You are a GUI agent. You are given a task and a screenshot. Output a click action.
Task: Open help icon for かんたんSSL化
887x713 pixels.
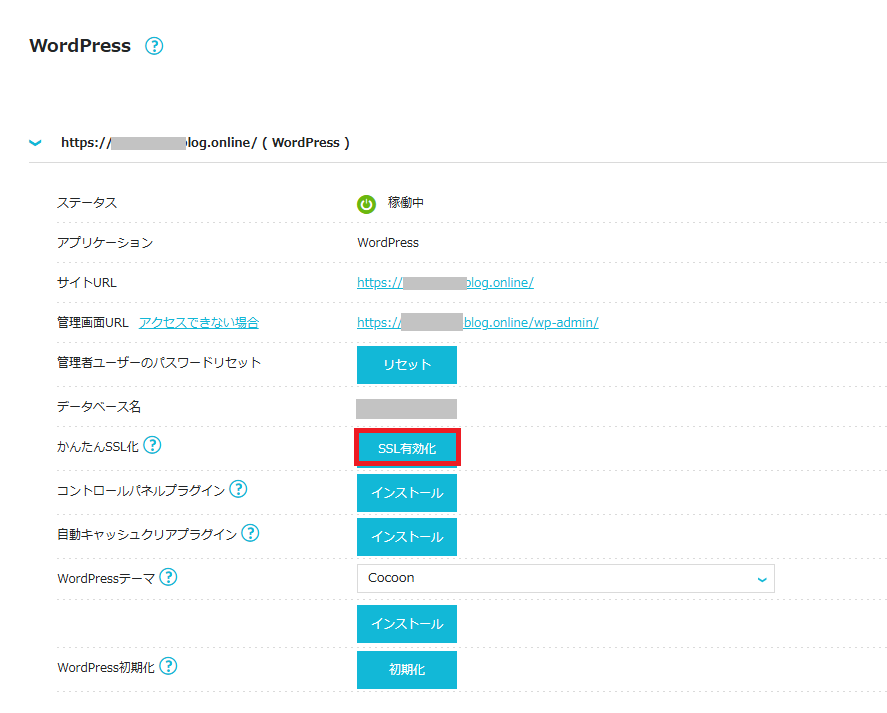click(x=152, y=445)
